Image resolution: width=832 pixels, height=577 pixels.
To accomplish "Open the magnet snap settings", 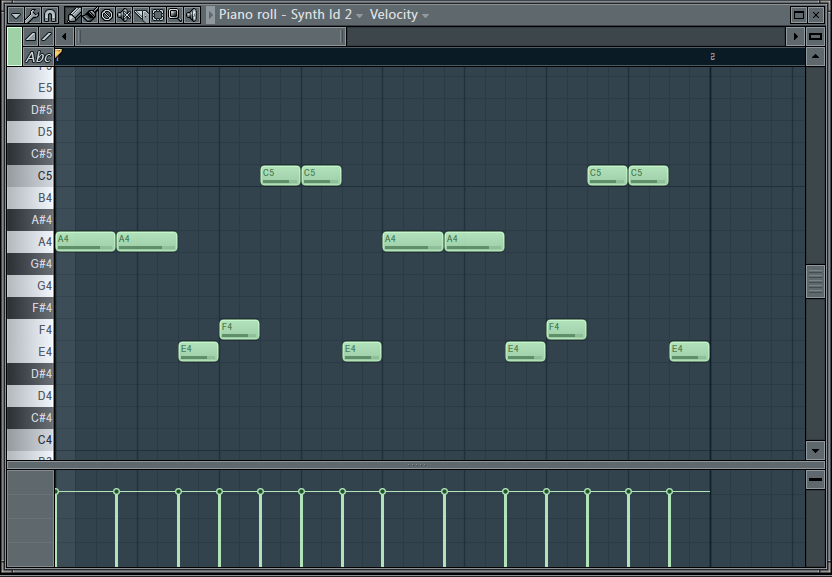I will point(50,15).
